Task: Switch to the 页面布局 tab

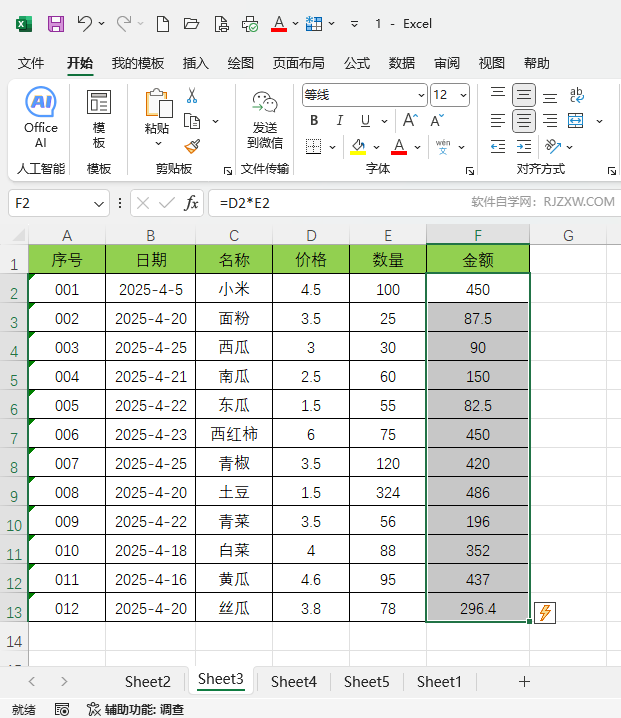Action: [x=299, y=63]
